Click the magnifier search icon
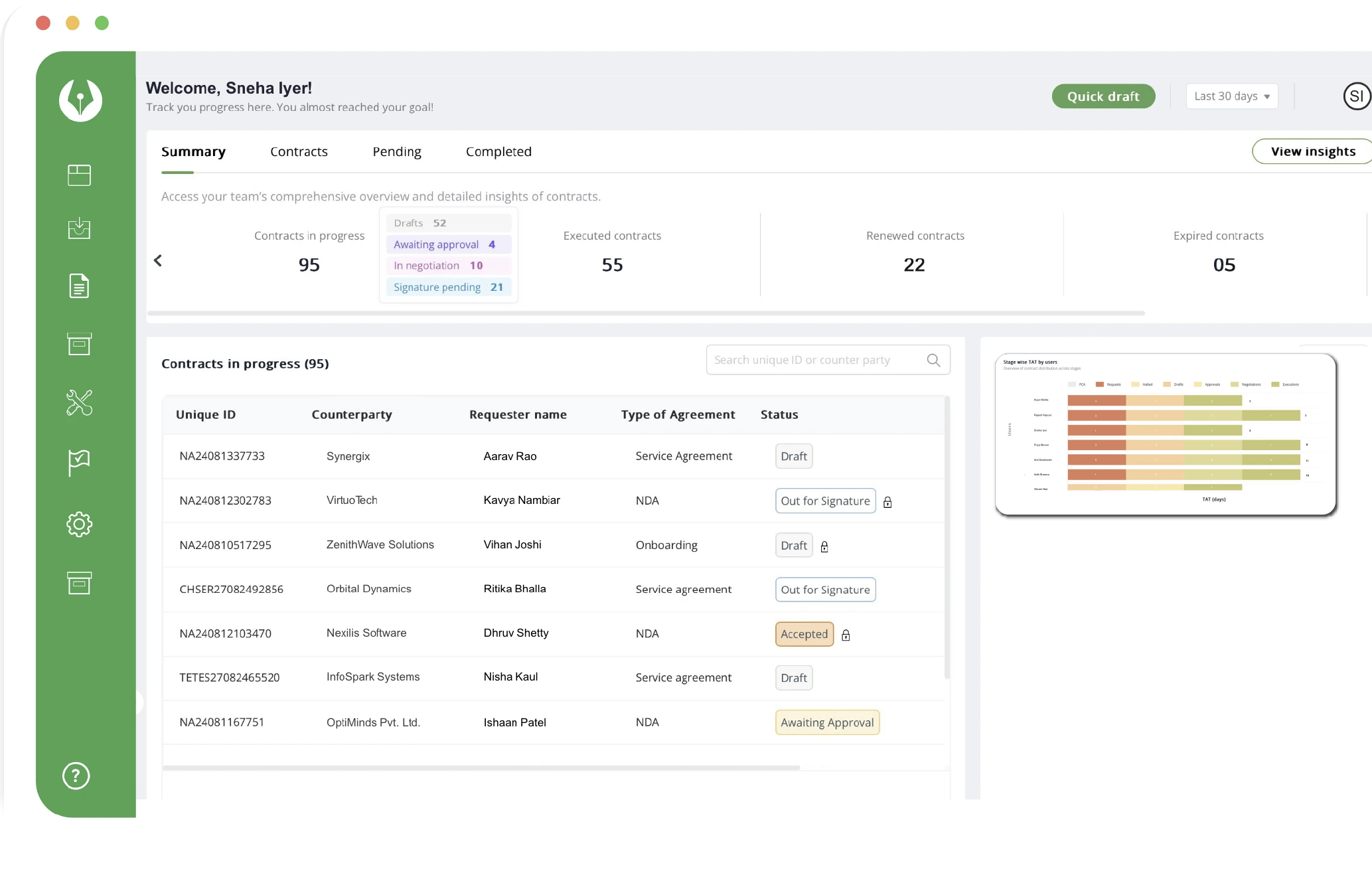This screenshot has width=1372, height=889. (933, 360)
